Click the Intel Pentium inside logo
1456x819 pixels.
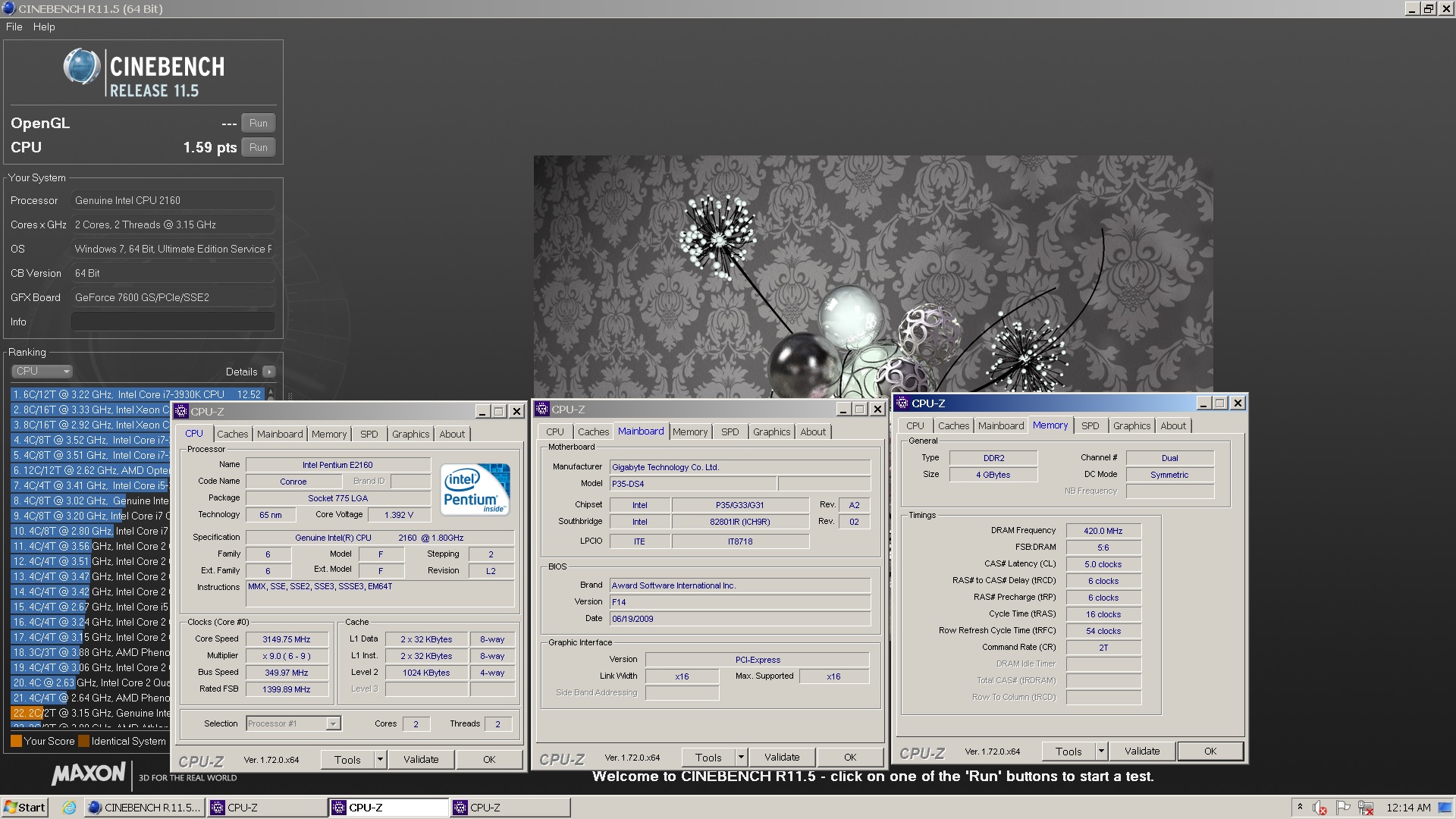475,489
